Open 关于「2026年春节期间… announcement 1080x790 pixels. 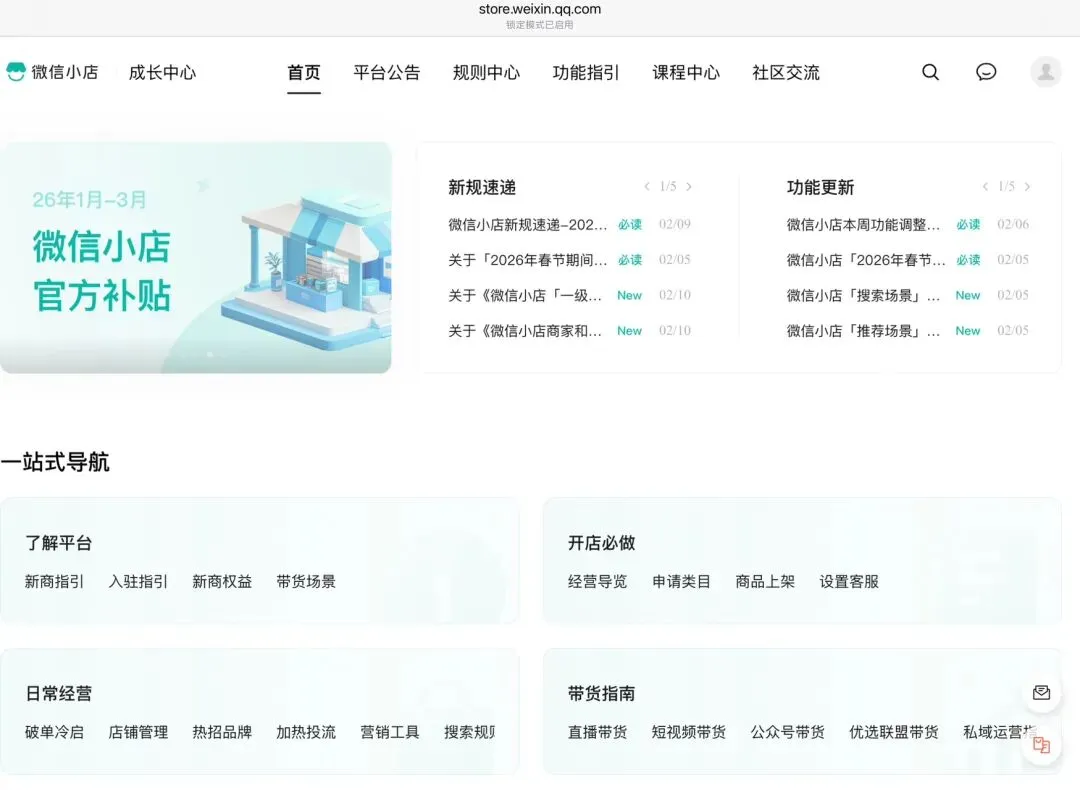click(x=528, y=260)
